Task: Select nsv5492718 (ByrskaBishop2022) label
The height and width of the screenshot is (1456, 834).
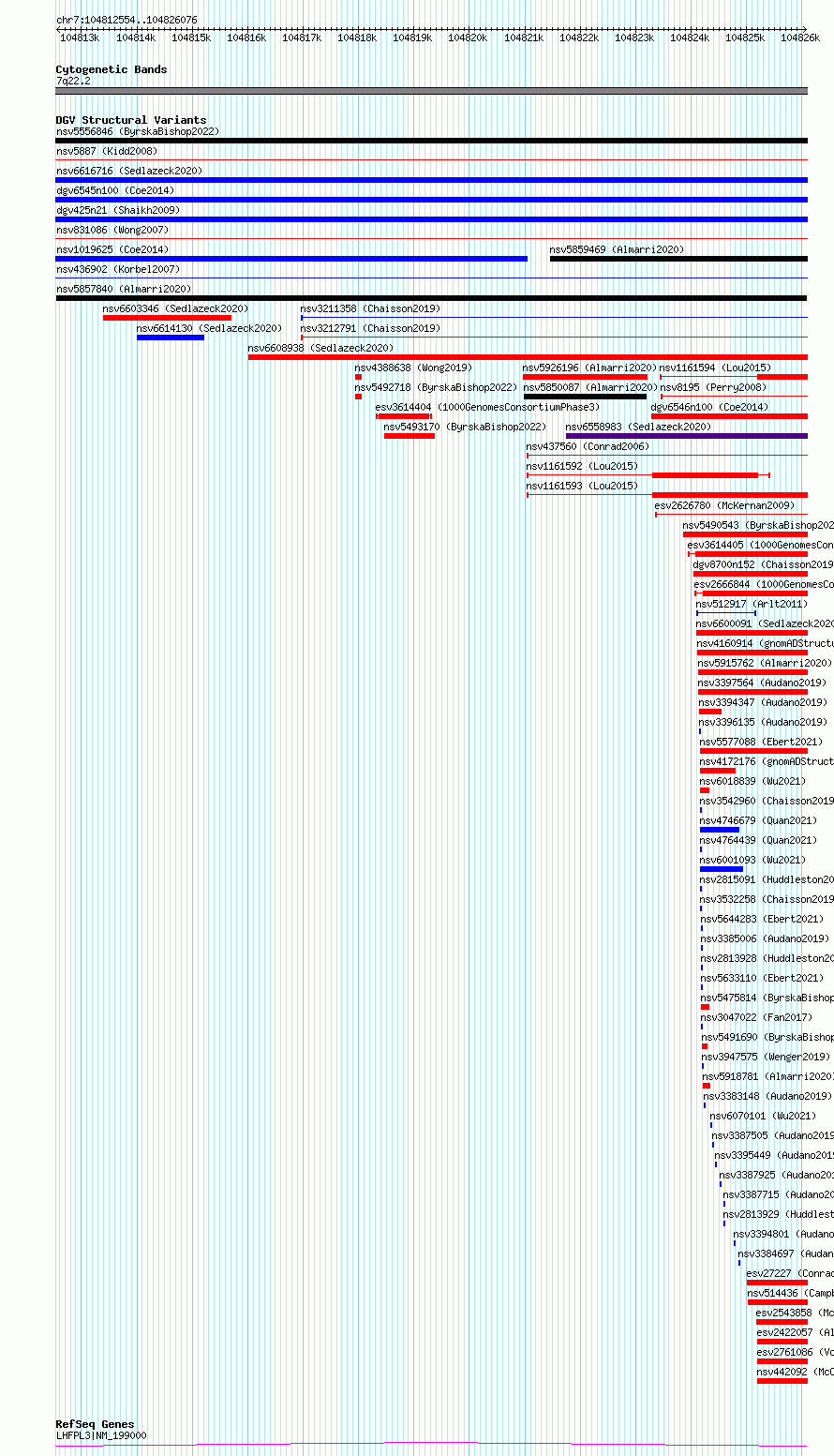Action: click(436, 387)
